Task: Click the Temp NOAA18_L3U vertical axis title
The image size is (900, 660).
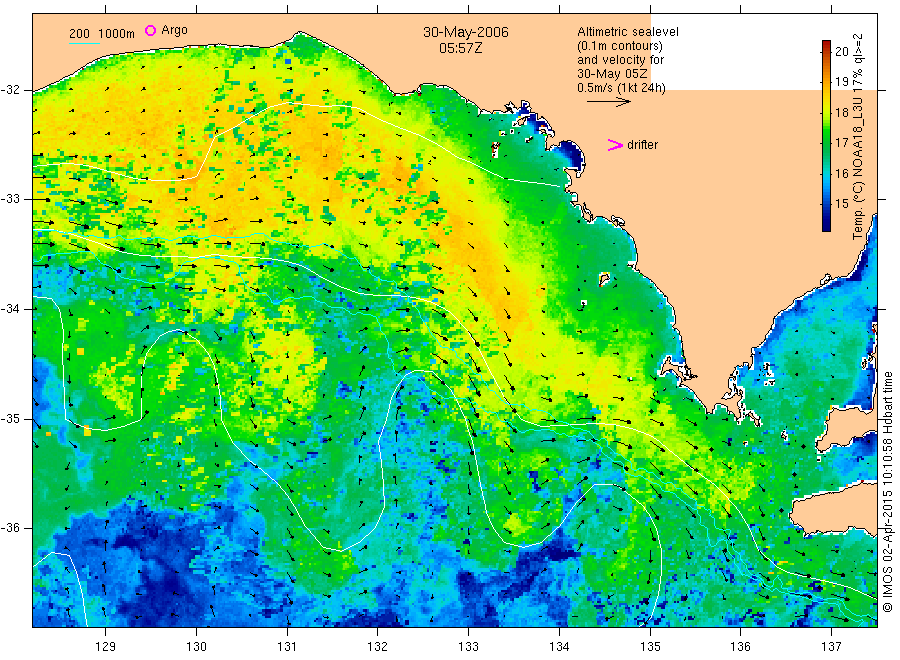Action: [858, 137]
